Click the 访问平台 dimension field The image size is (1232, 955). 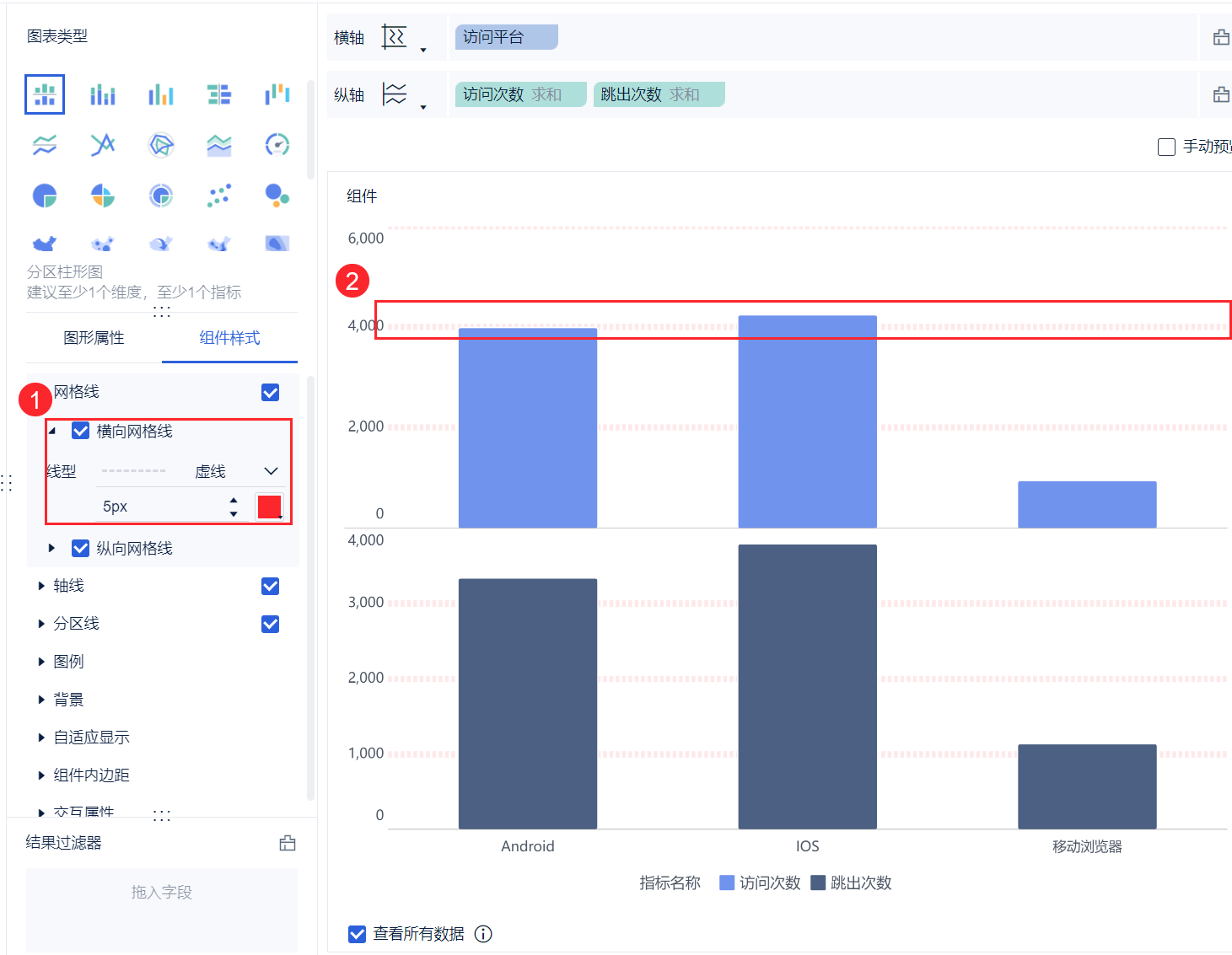point(507,37)
